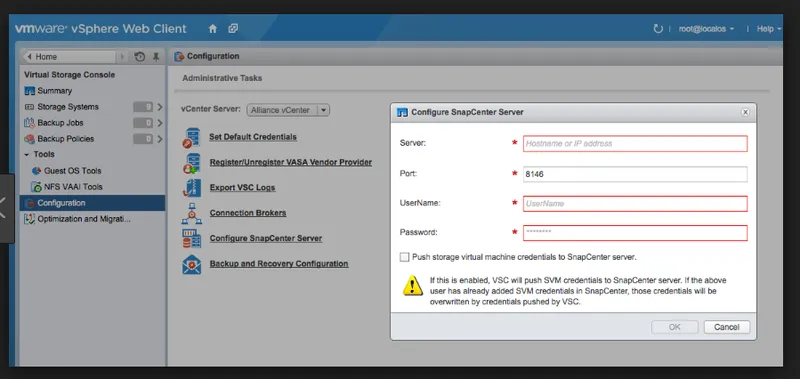Focus the Server hostname input field
800x379 pixels.
(635, 144)
